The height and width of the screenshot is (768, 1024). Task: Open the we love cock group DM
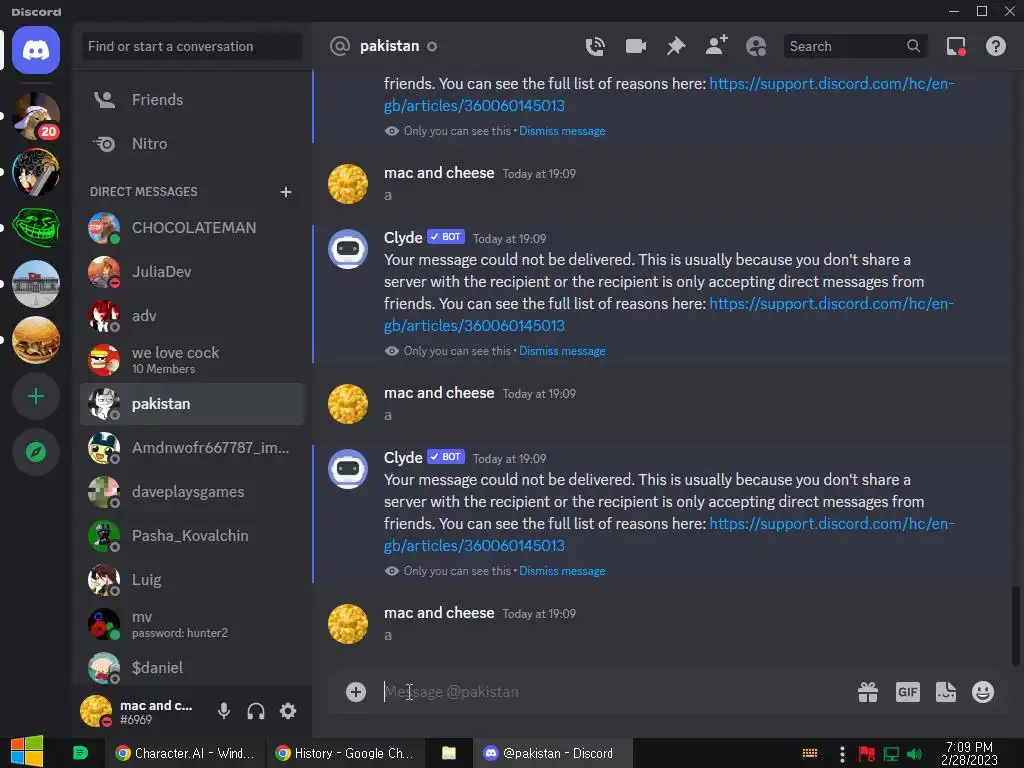(x=192, y=360)
